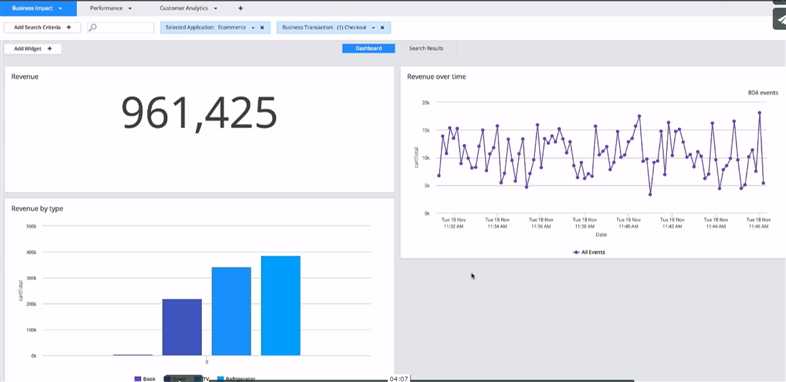The width and height of the screenshot is (786, 382).
Task: Toggle the All Events legend entry
Action: coord(589,252)
